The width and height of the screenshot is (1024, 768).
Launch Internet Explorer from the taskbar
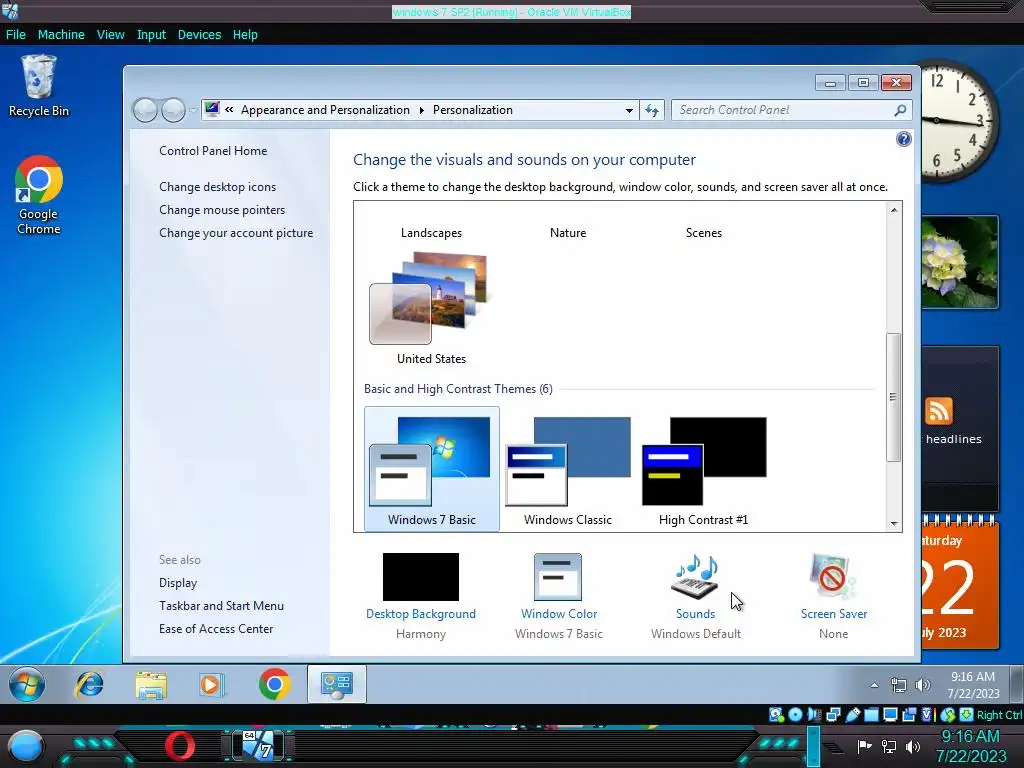point(89,684)
